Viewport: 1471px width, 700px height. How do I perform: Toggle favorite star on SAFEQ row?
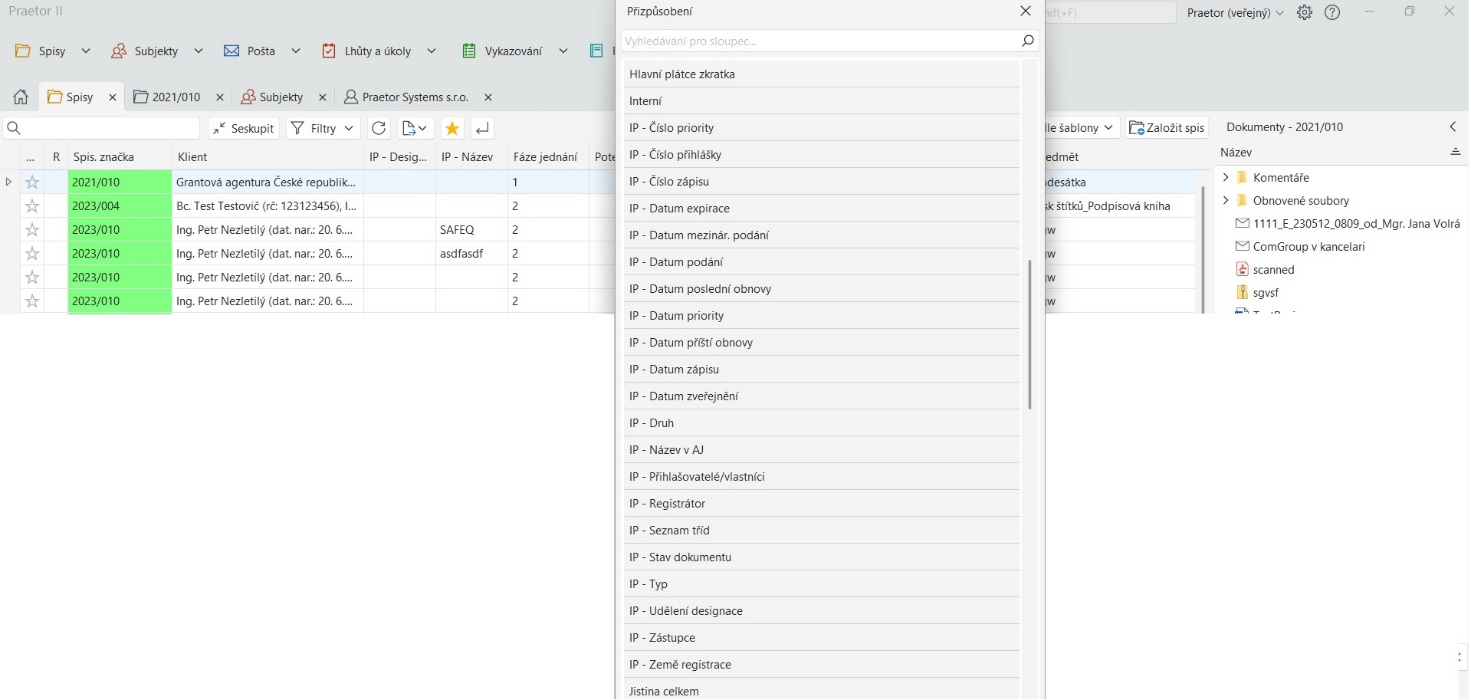click(x=32, y=230)
